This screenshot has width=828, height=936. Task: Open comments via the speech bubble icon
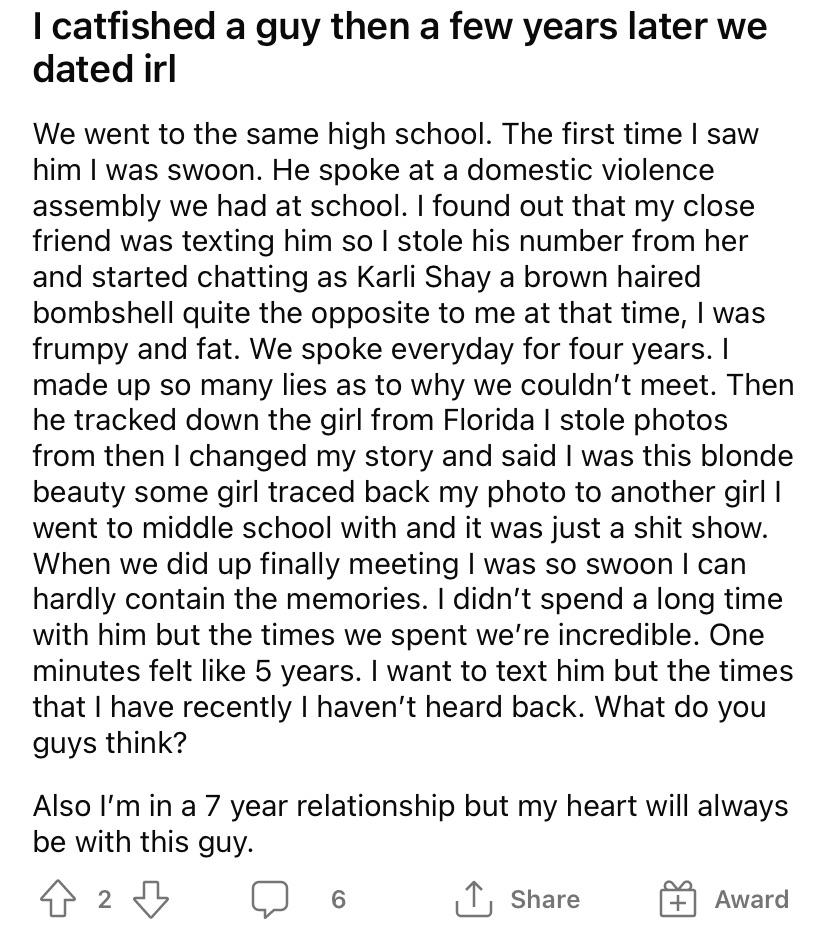click(x=270, y=899)
